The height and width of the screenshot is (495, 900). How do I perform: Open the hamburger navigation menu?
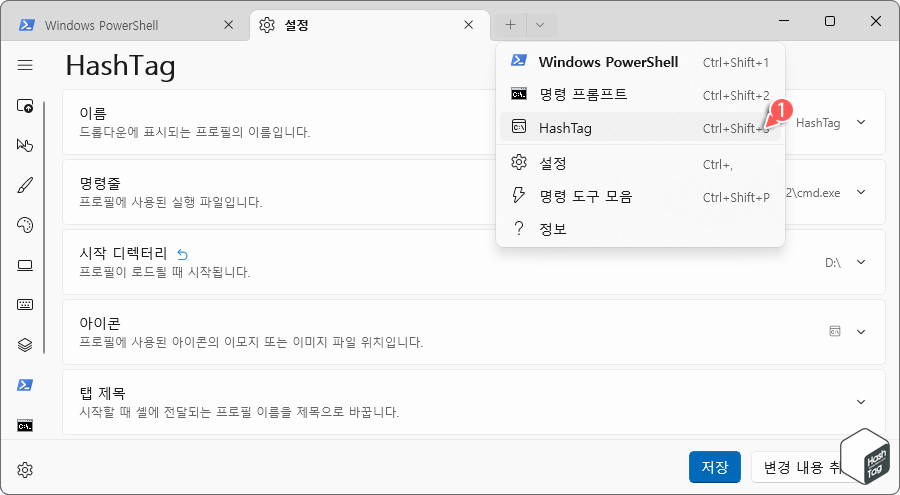pos(25,65)
